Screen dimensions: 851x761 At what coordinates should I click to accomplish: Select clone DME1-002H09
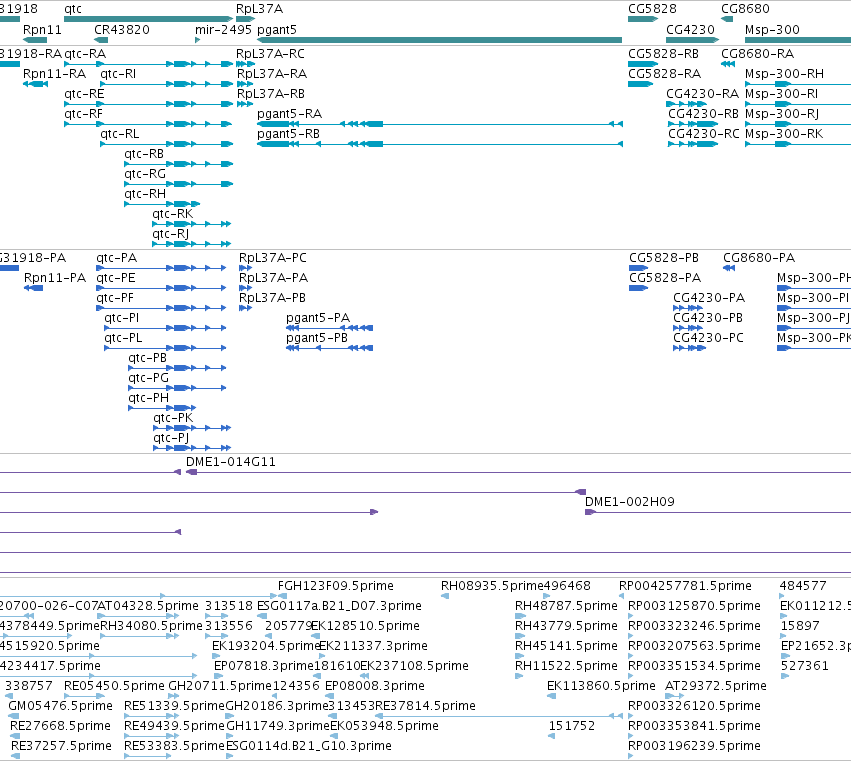[718, 513]
